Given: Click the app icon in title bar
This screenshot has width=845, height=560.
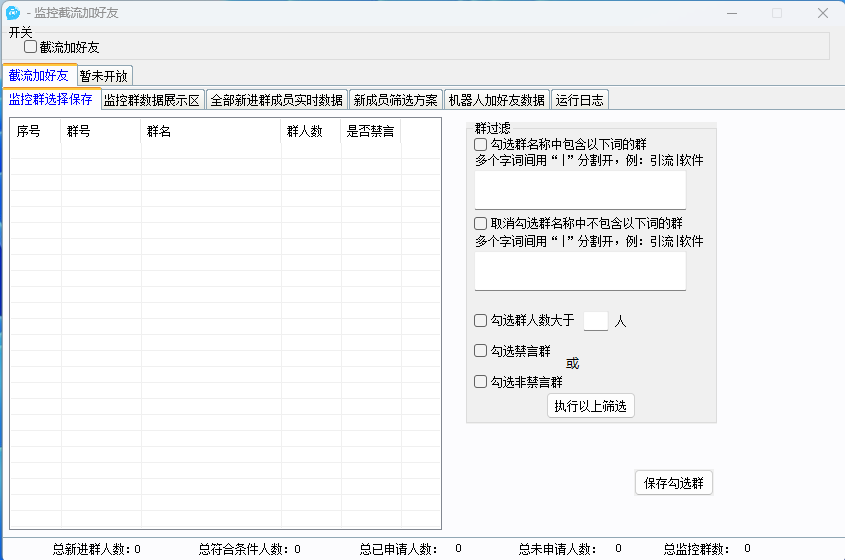Looking at the screenshot, I should (x=14, y=13).
